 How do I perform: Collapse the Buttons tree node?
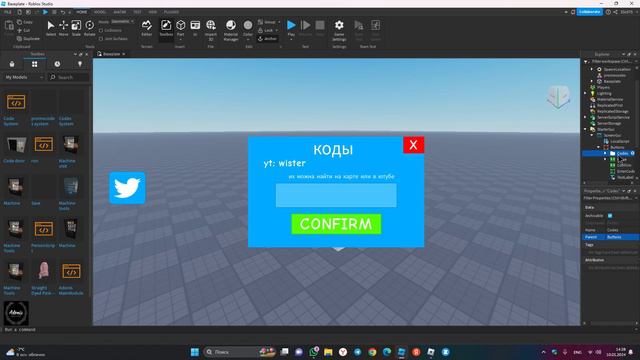[x=599, y=147]
